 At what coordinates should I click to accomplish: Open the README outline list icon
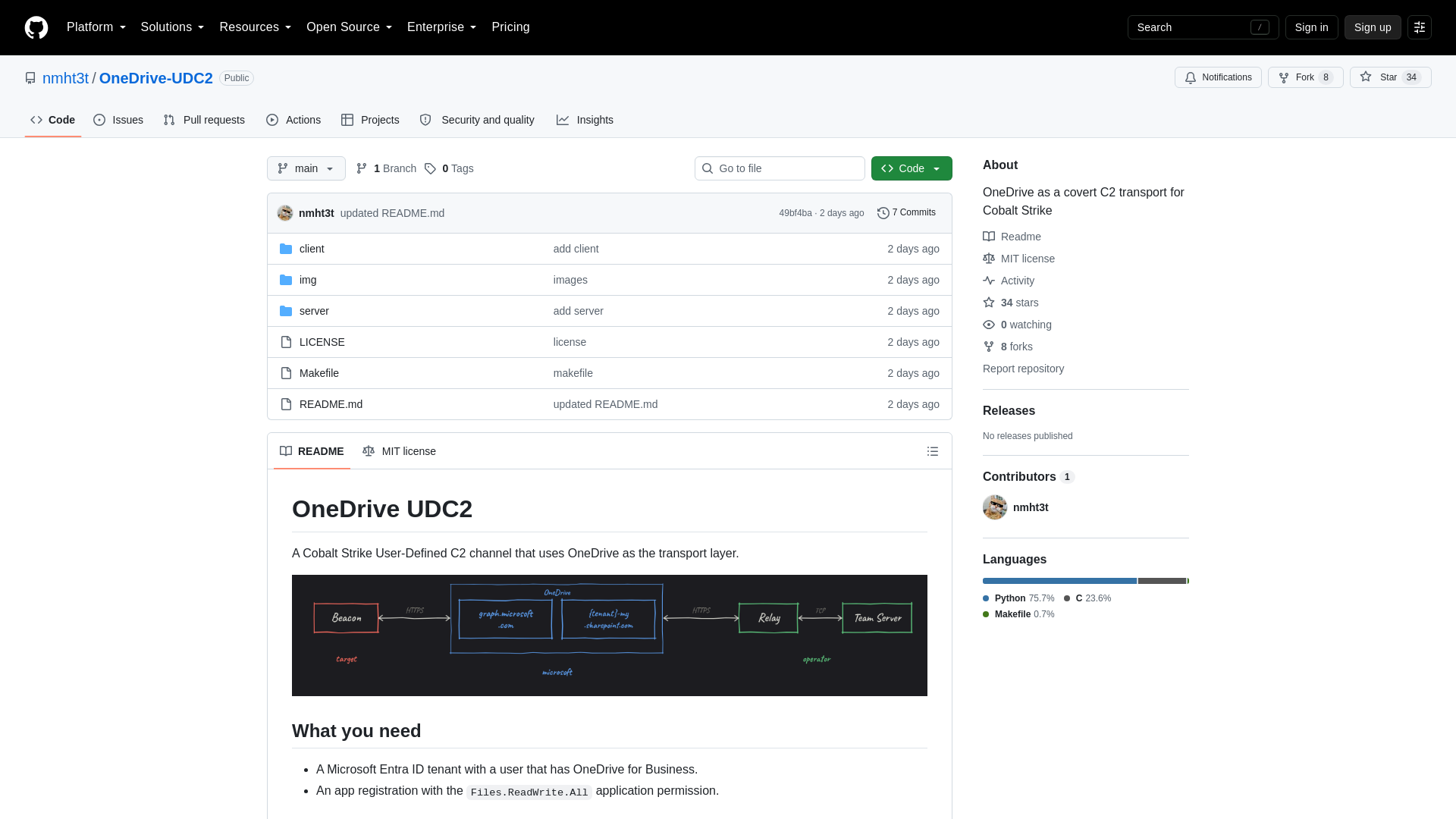933,451
